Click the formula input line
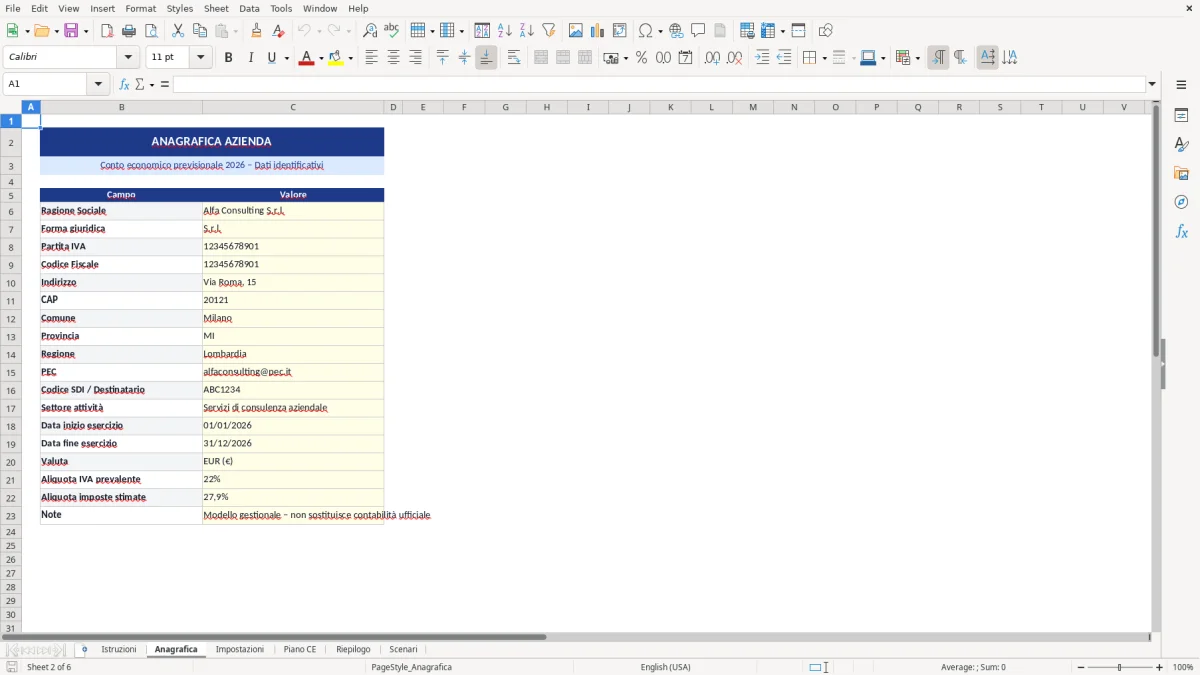Image resolution: width=1200 pixels, height=675 pixels. pyautogui.click(x=658, y=84)
